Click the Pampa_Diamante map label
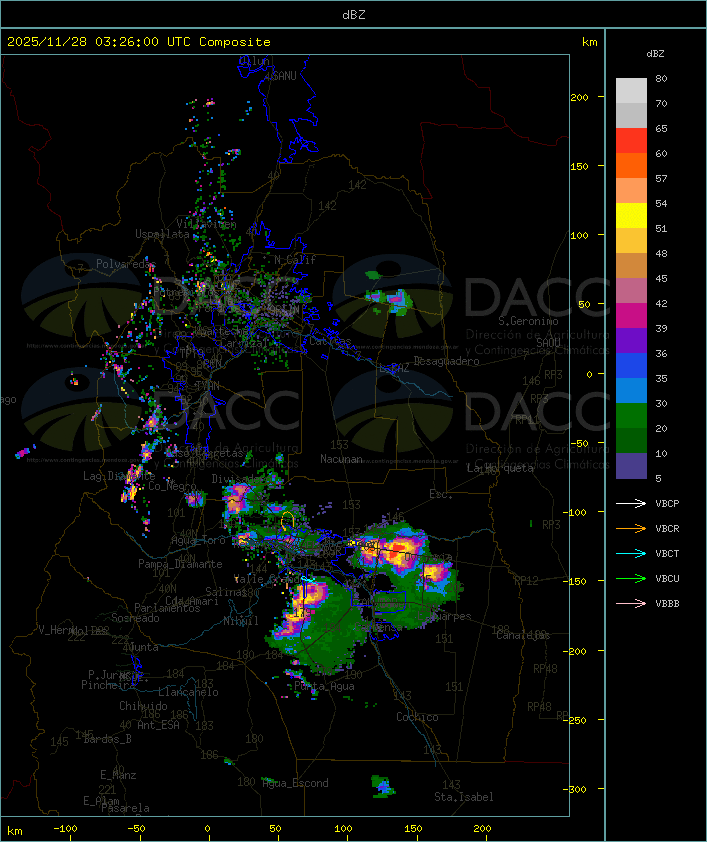The image size is (707, 842). tap(180, 564)
